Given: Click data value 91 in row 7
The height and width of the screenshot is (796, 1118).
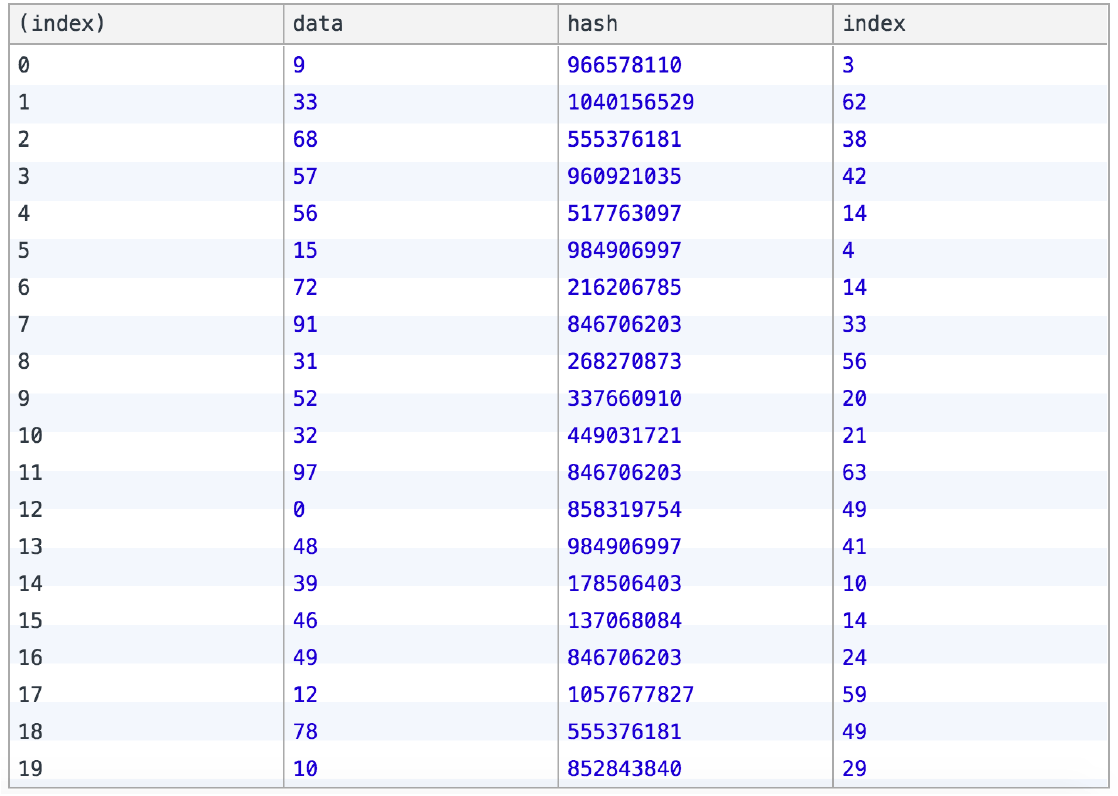Looking at the screenshot, I should pos(305,325).
